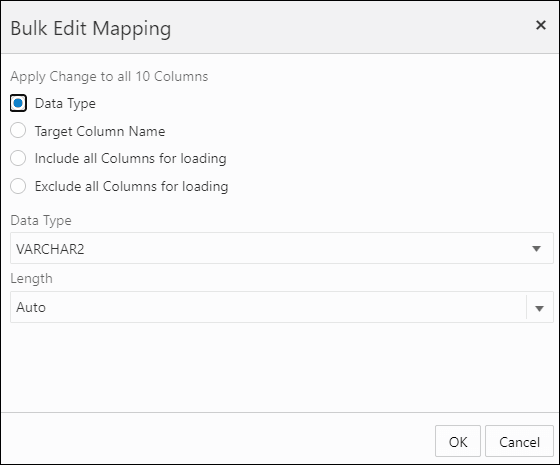Screen dimensions: 560x465
Task: Confirm changes with the OK button
Action: [x=458, y=441]
